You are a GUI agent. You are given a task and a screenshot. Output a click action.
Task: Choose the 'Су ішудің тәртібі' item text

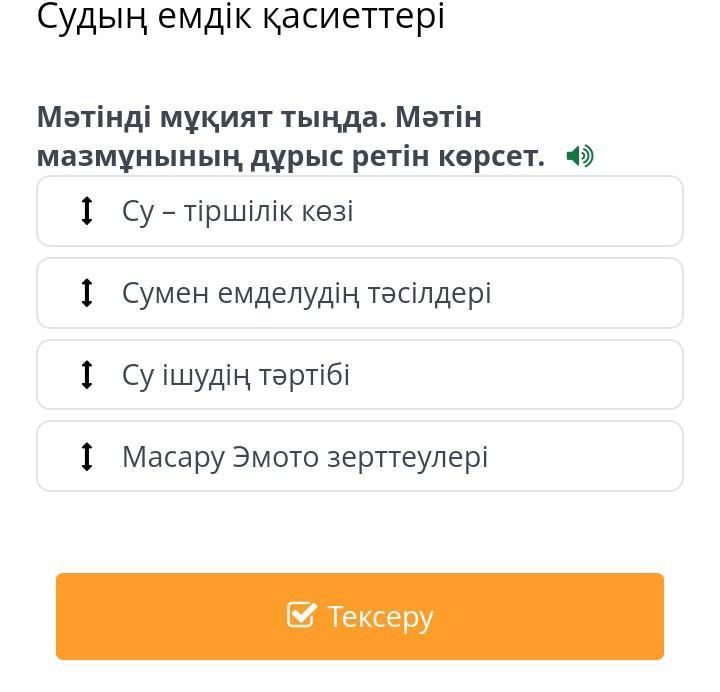[x=236, y=376]
